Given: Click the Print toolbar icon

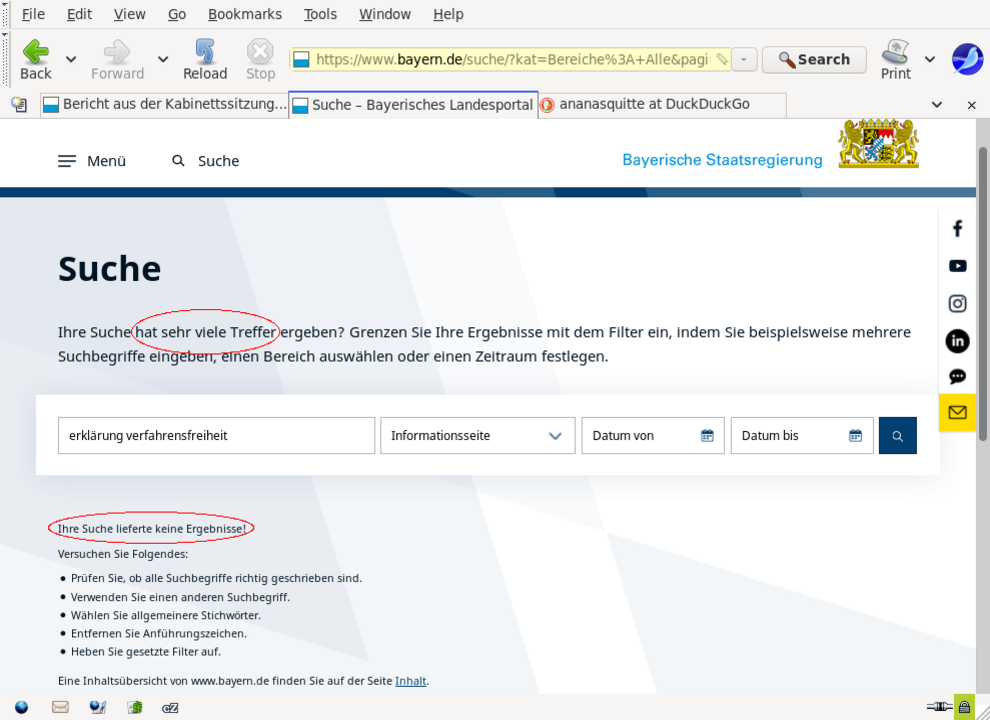Looking at the screenshot, I should click(x=895, y=59).
